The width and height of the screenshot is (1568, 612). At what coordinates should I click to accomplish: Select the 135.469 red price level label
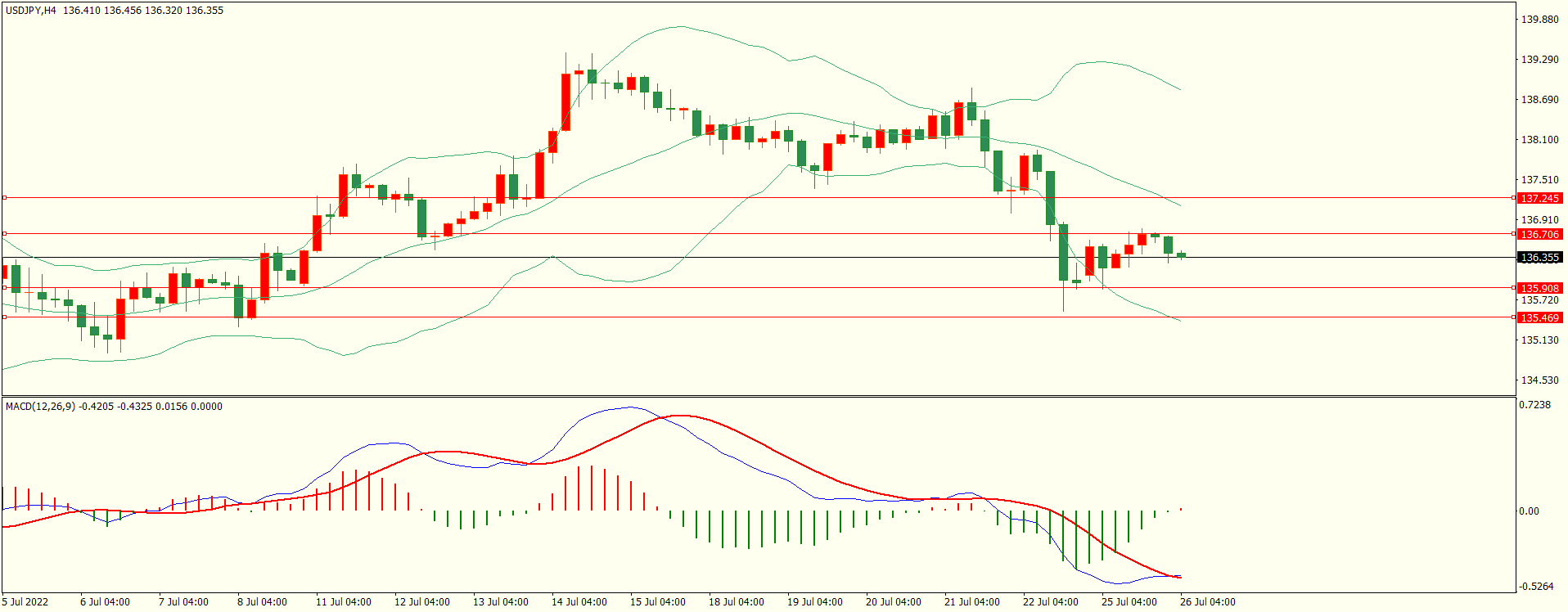pyautogui.click(x=1539, y=317)
